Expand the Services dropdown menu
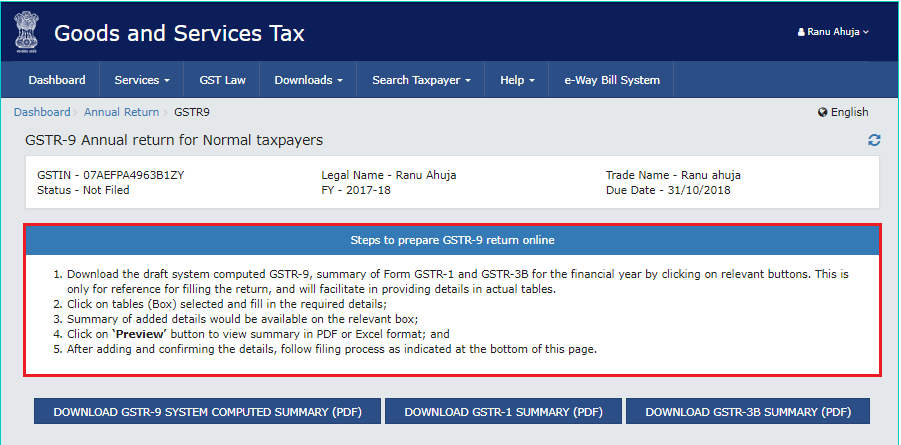Image resolution: width=901 pixels, height=445 pixels. pyautogui.click(x=142, y=80)
